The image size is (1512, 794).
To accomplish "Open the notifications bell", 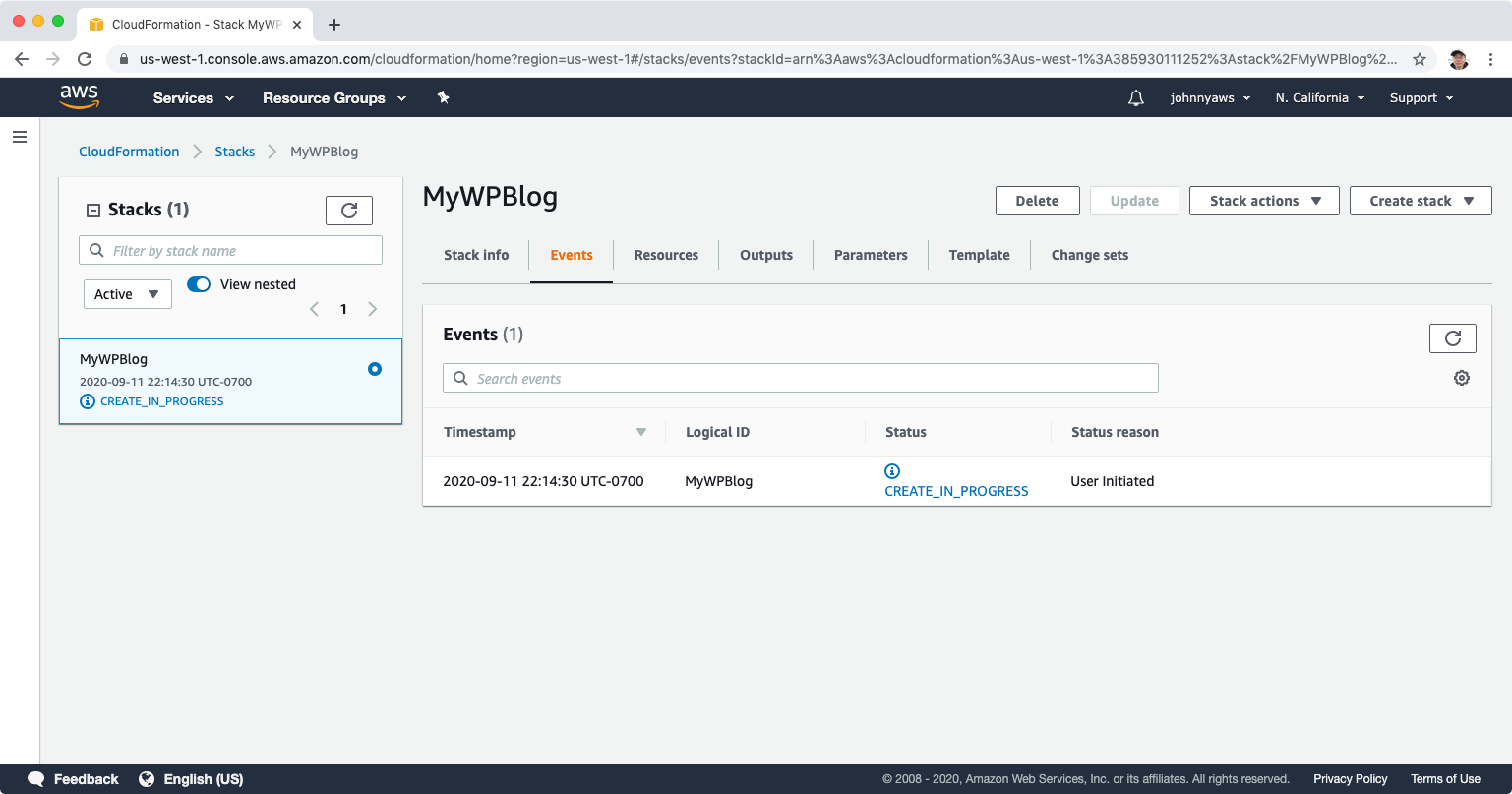I will click(1136, 98).
